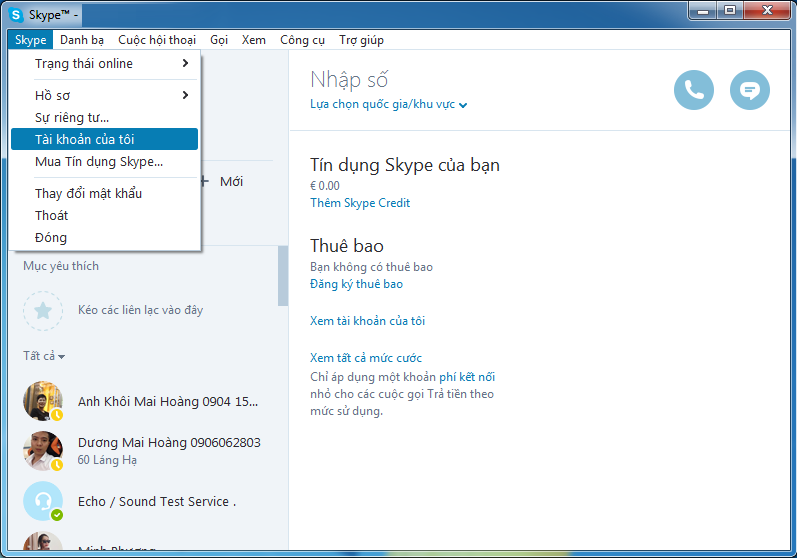Click Dương Mai Hoàng's profile picture
Viewport: 797px width, 558px height.
43,451
